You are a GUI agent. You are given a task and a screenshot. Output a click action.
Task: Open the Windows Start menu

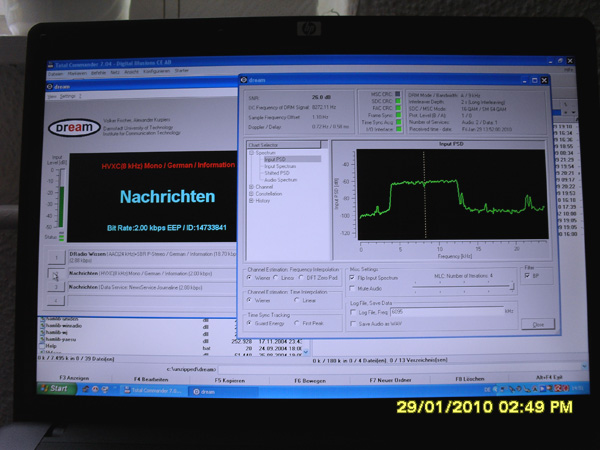(x=56, y=389)
